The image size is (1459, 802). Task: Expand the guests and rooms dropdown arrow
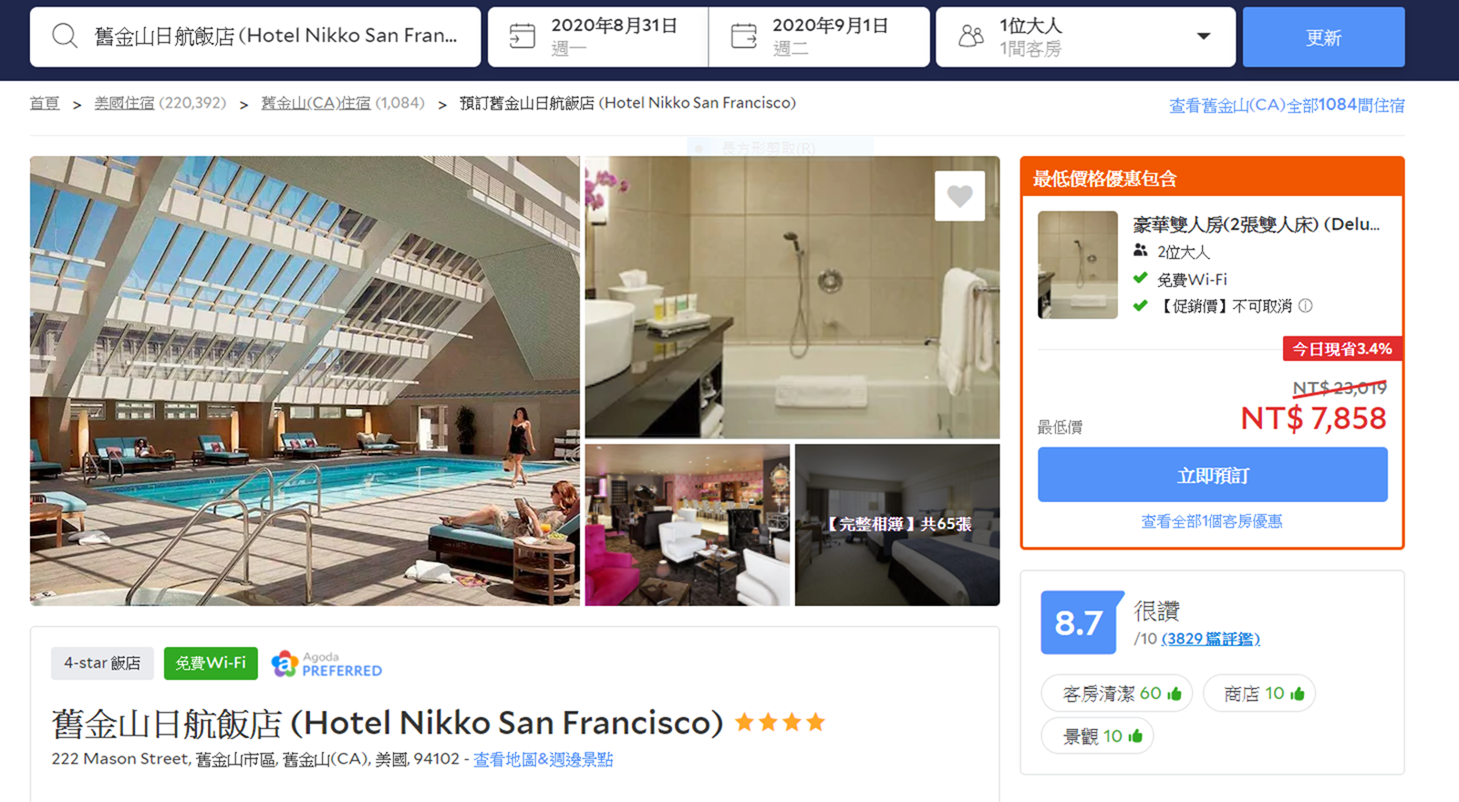1203,37
